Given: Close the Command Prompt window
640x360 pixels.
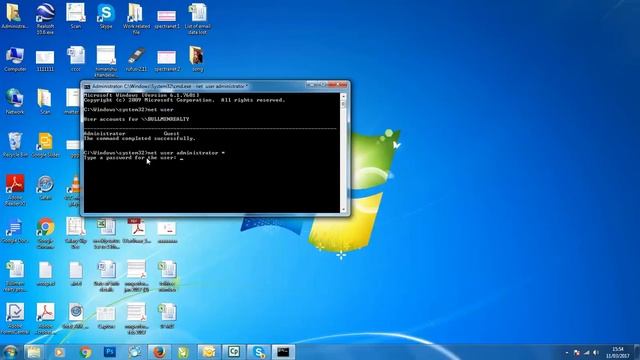Looking at the screenshot, I should click(x=338, y=85).
